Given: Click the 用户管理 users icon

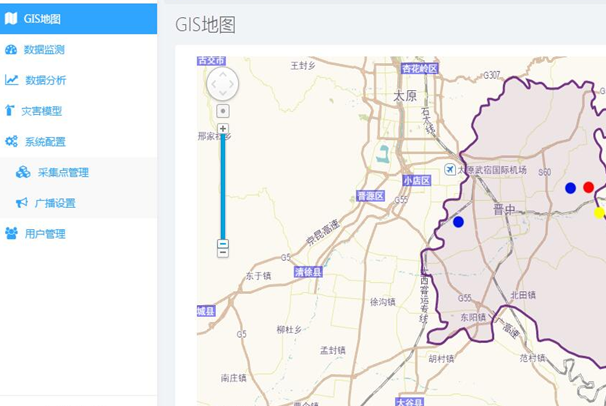Looking at the screenshot, I should (11, 234).
